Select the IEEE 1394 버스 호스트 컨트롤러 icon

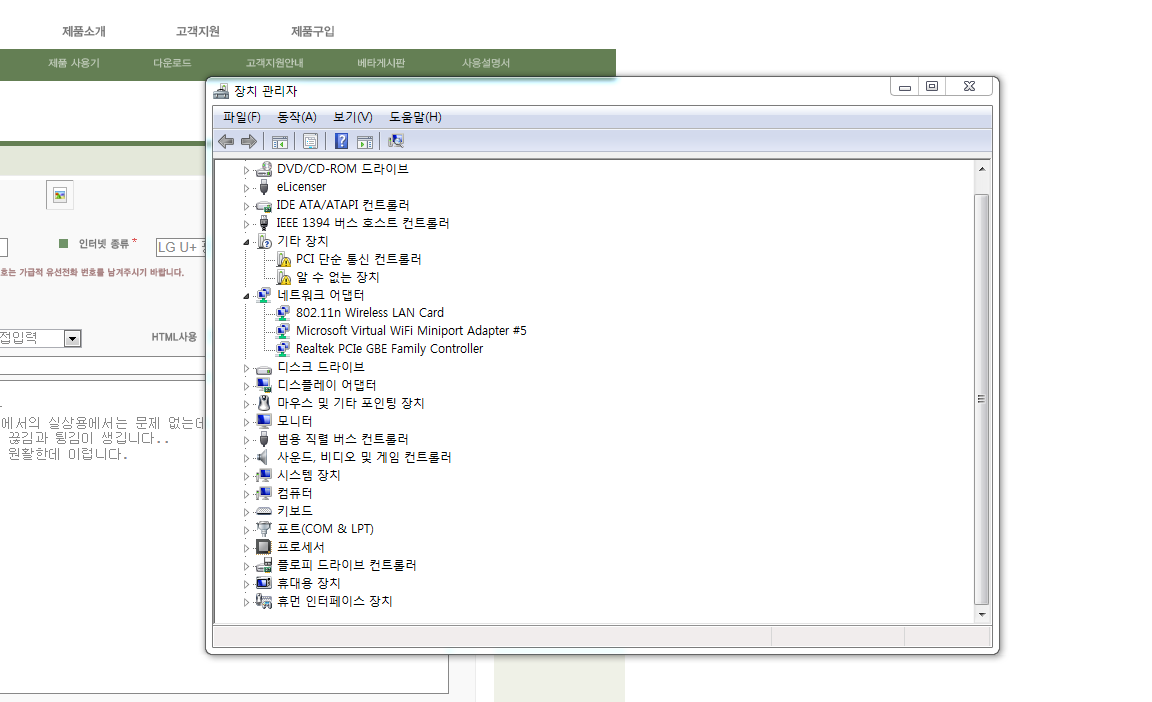tap(264, 223)
